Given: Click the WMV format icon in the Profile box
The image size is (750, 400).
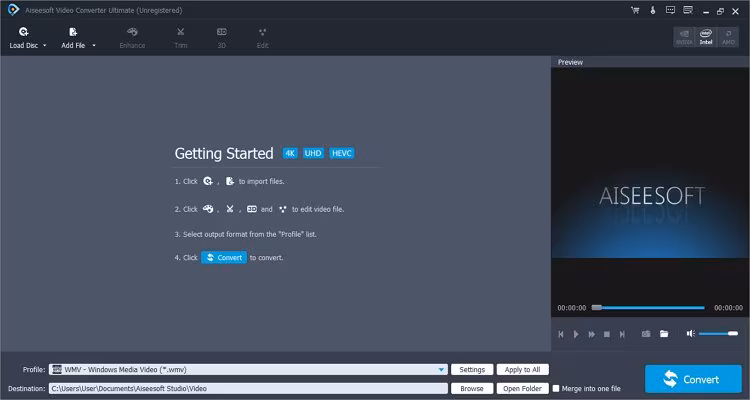Looking at the screenshot, I should pos(57,369).
